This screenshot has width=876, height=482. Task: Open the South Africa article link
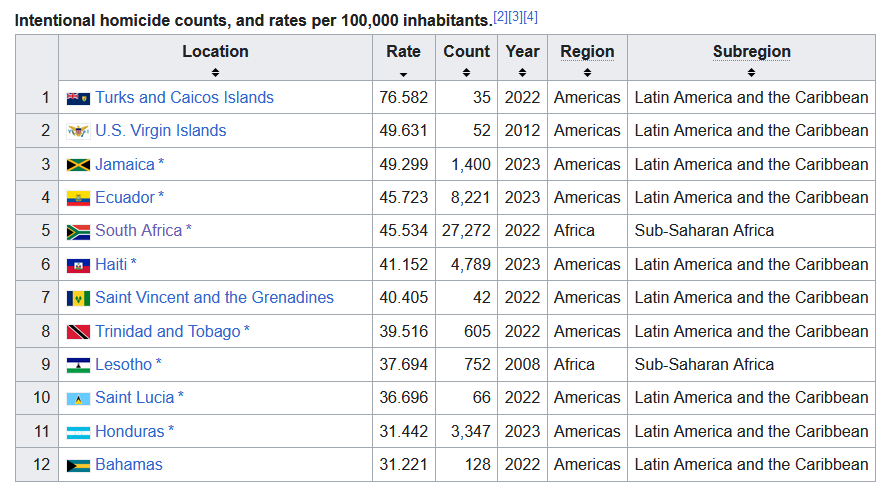coord(139,231)
